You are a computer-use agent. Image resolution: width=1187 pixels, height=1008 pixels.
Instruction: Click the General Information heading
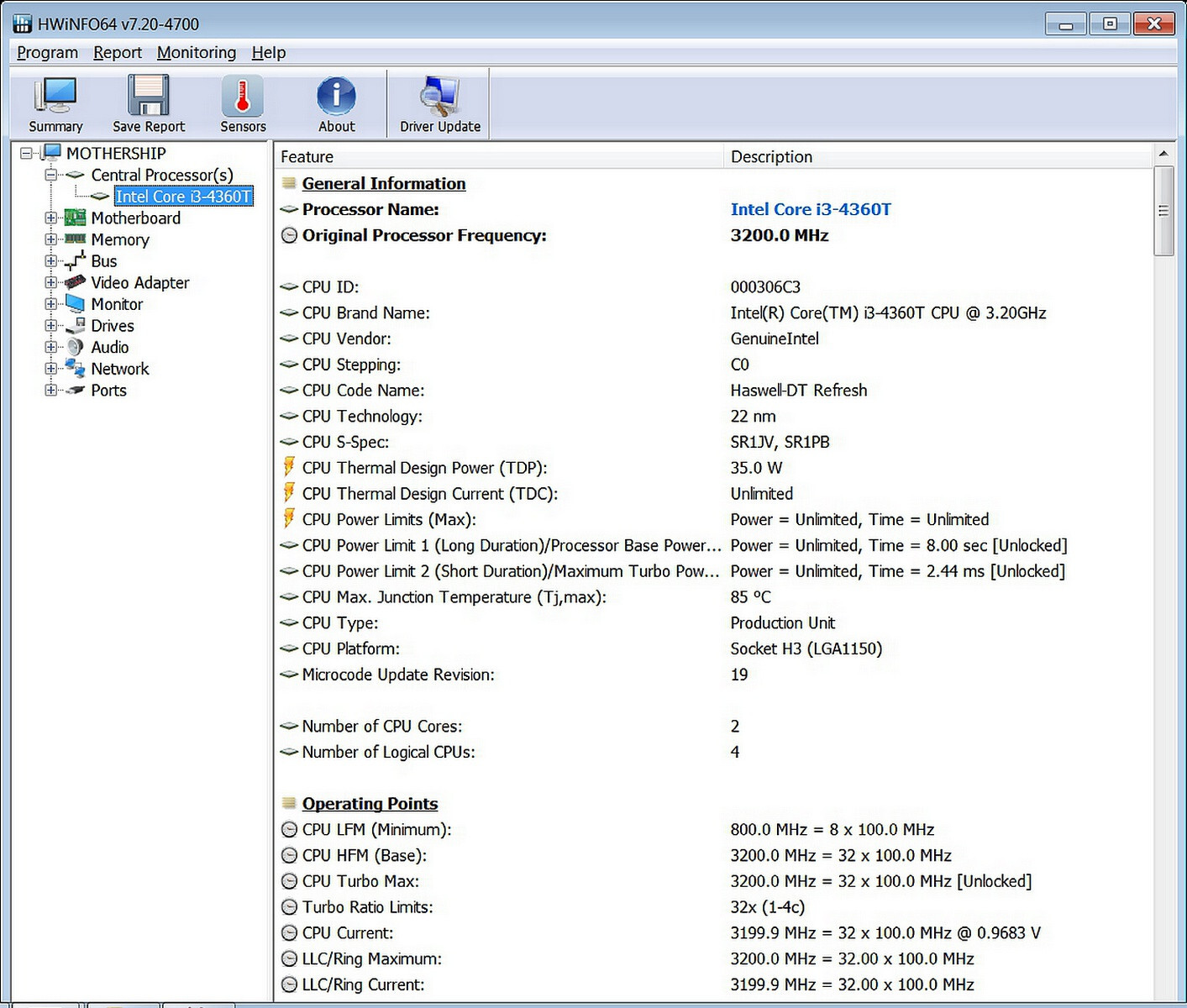click(384, 183)
